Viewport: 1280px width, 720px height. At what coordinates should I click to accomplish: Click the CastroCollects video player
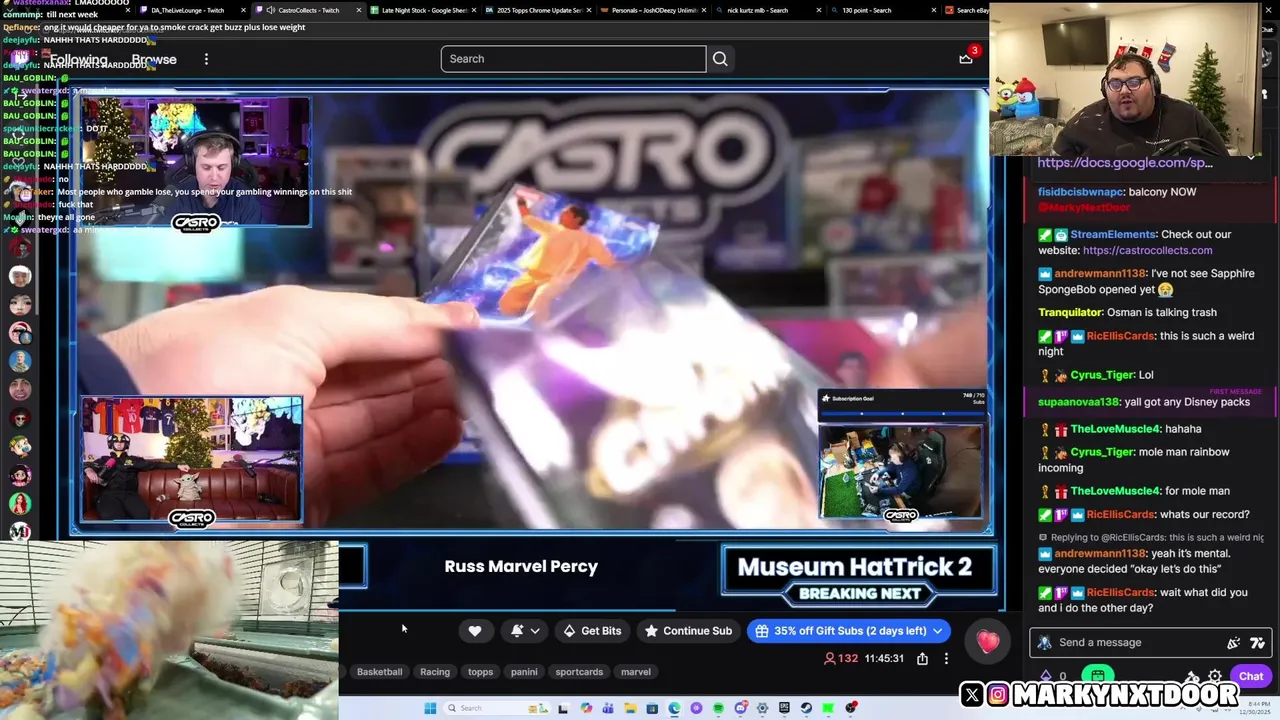(530, 312)
